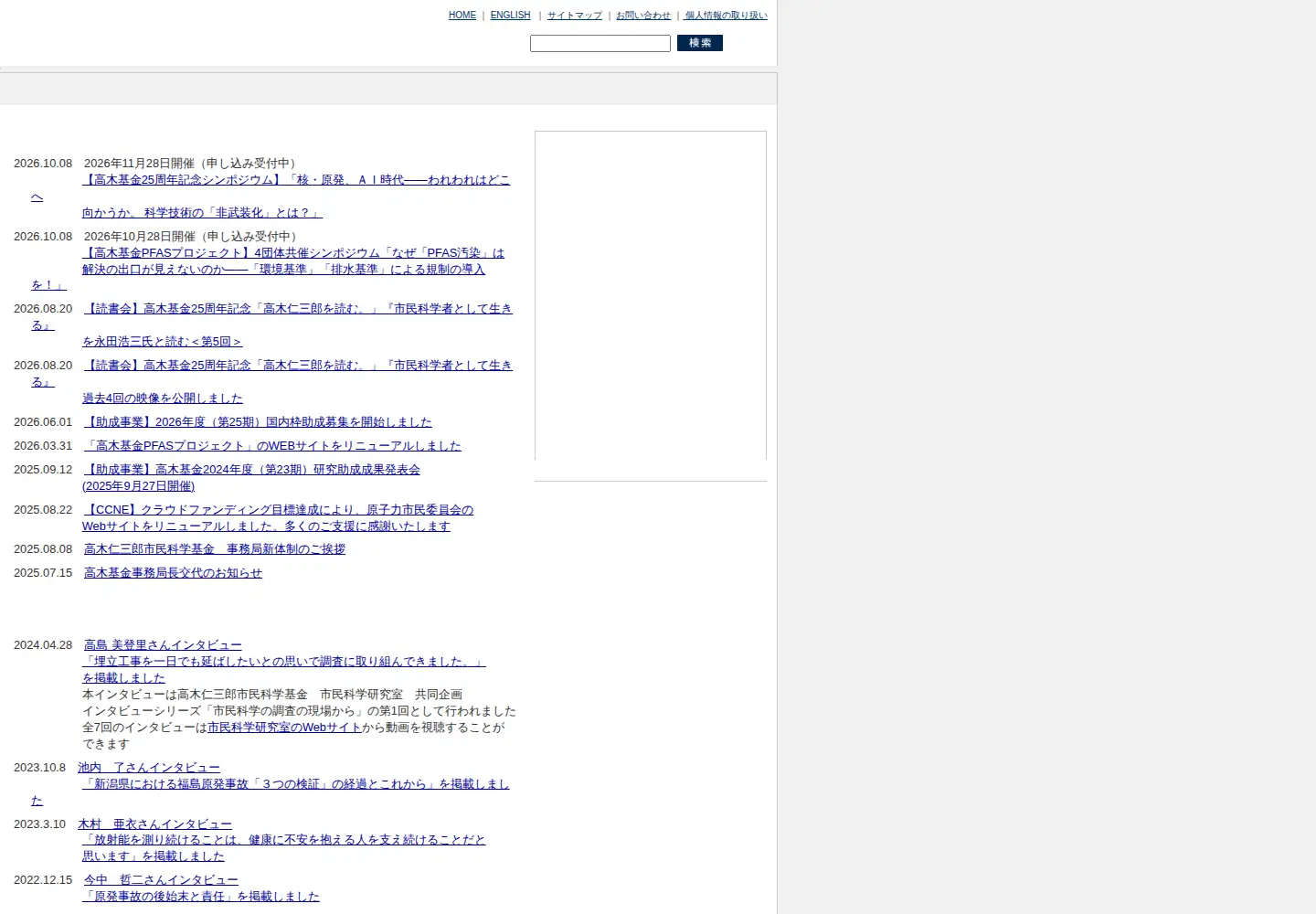Select the date text 2022.12.15
The width and height of the screenshot is (1316, 914).
pos(43,880)
